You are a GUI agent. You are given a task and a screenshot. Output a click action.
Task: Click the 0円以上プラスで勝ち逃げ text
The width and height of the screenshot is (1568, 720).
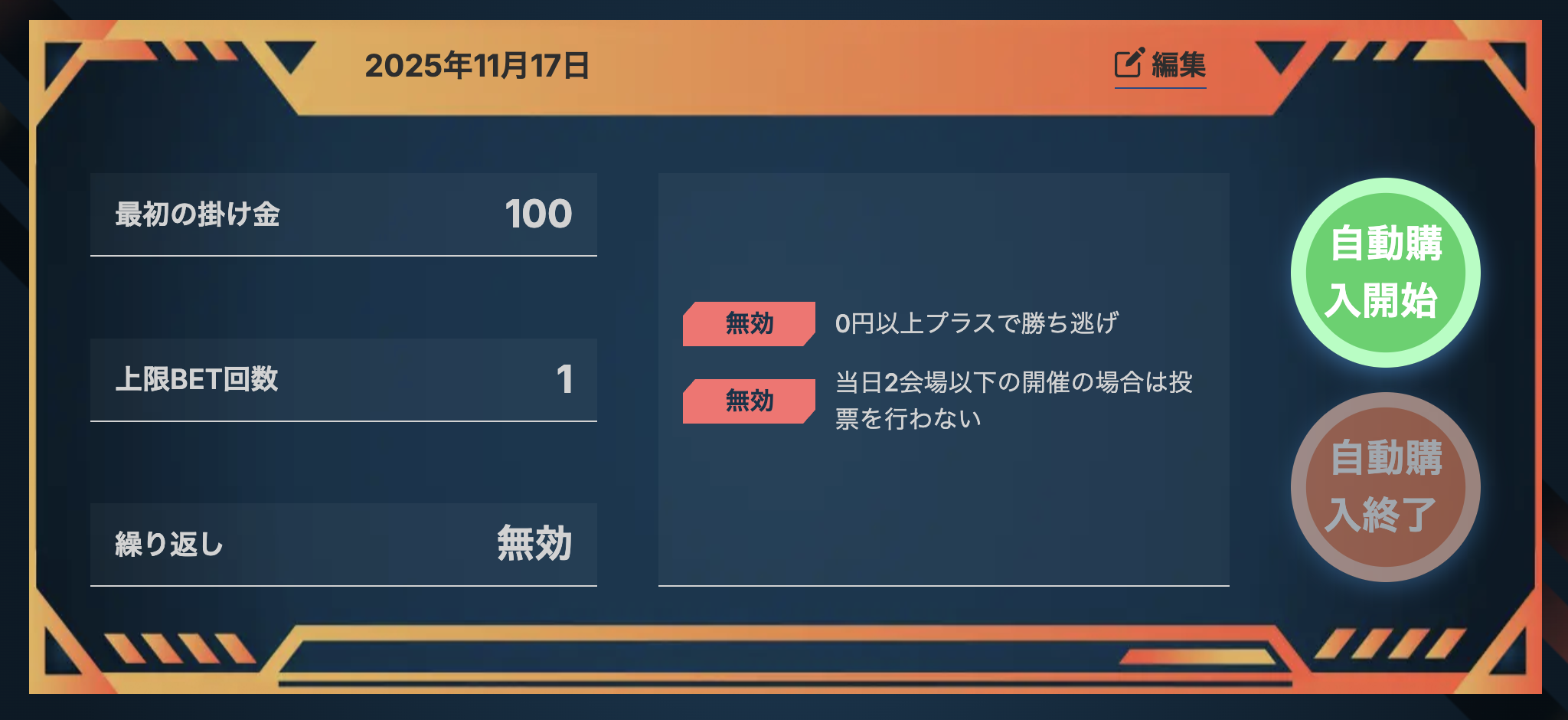click(x=976, y=323)
